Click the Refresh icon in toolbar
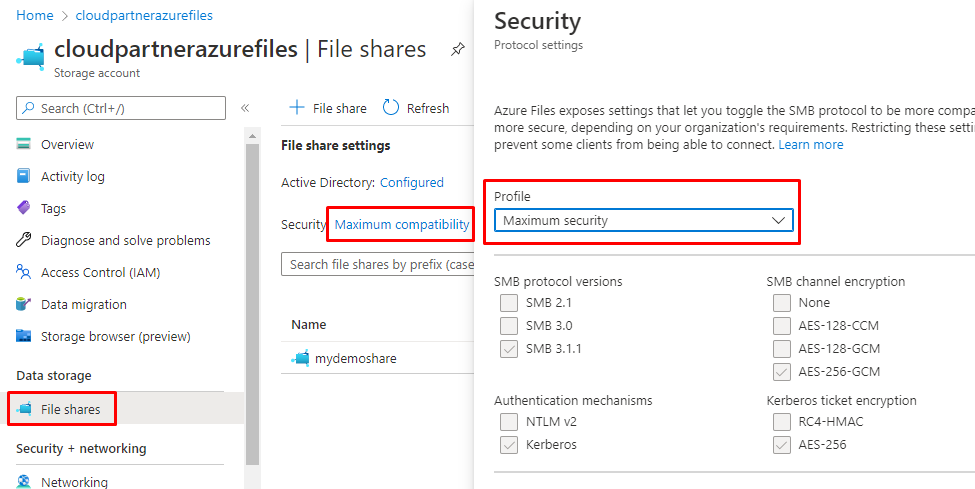Screen dimensions: 975x489 click(x=391, y=108)
